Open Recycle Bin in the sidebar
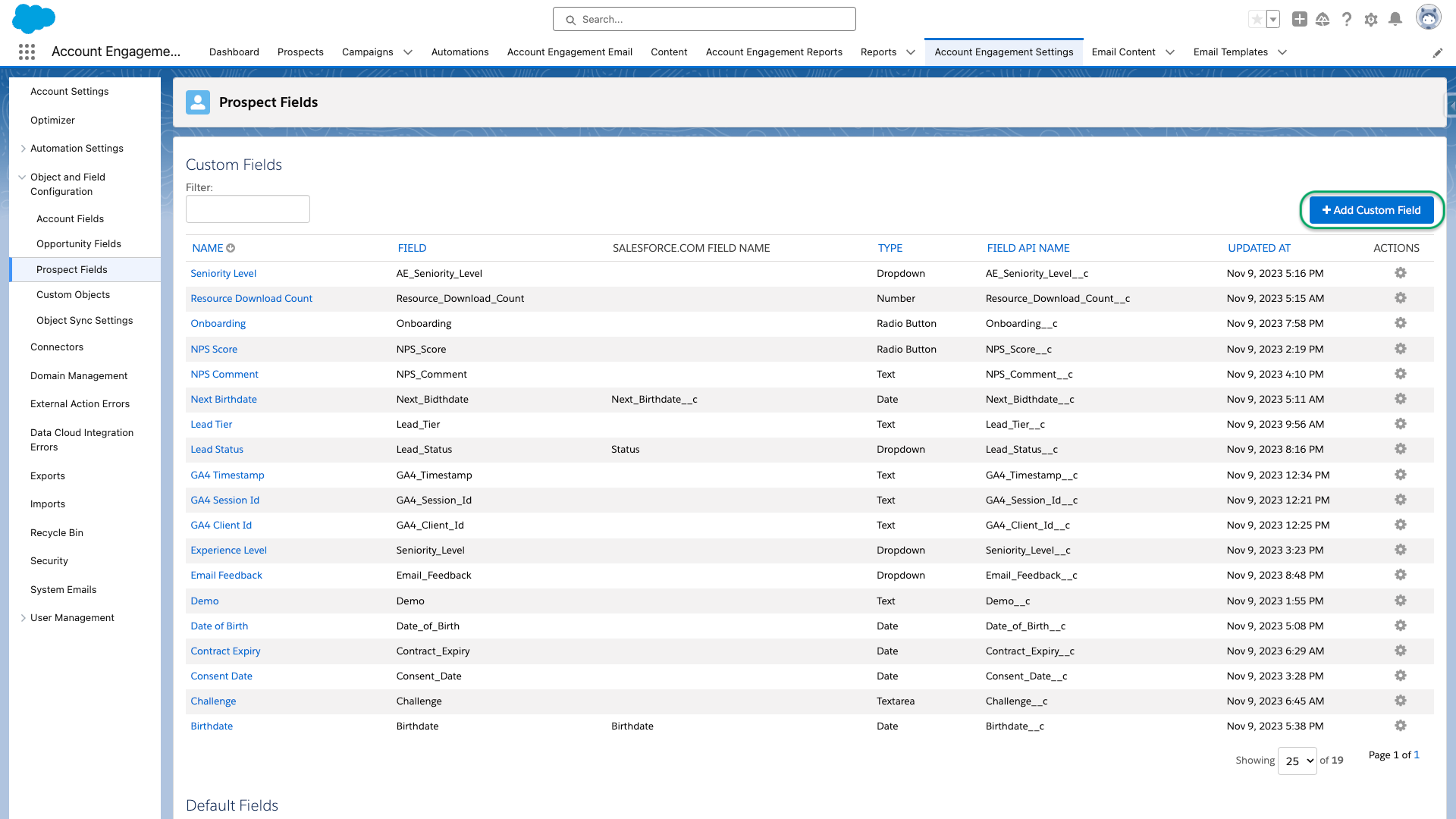 (x=57, y=532)
